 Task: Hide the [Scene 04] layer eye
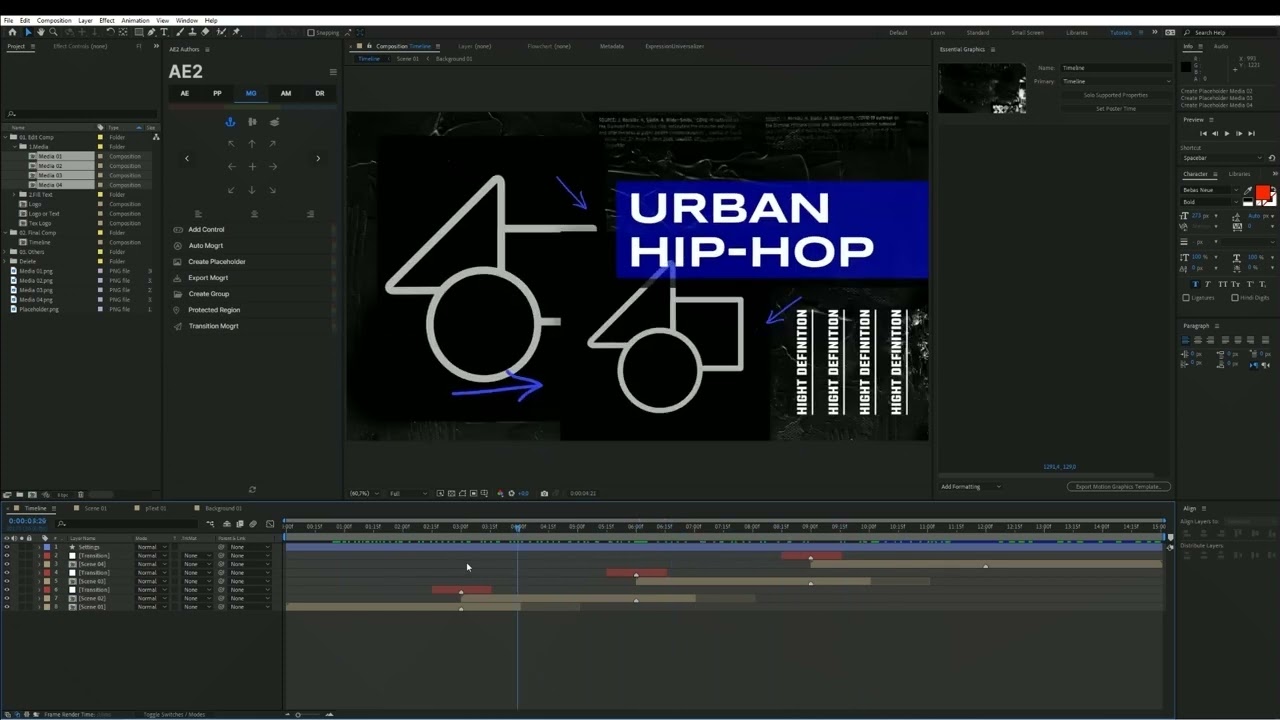coord(6,564)
